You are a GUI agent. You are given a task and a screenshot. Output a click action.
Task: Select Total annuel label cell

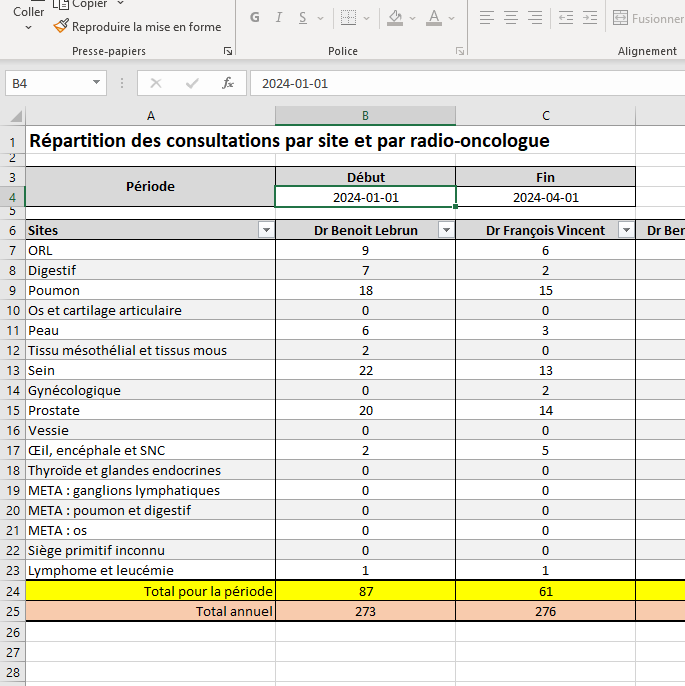pos(150,611)
